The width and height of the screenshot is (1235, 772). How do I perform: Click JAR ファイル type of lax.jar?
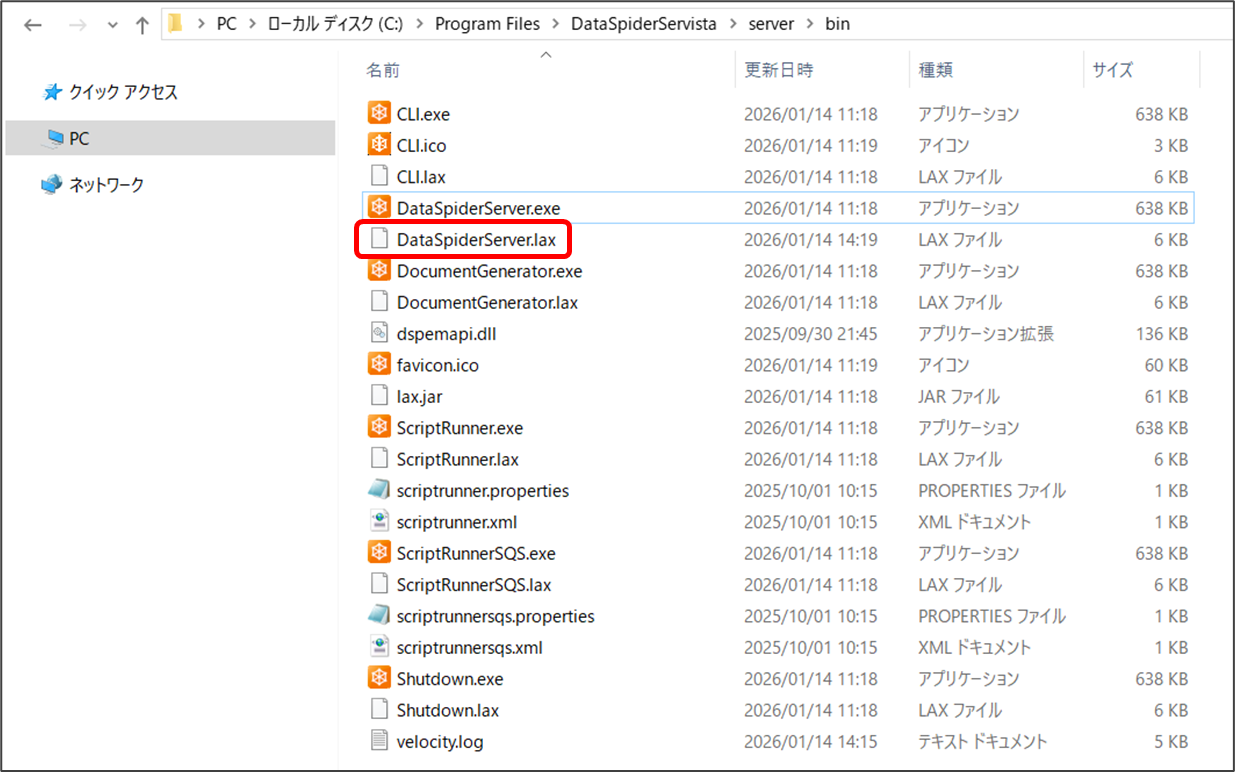pyautogui.click(x=959, y=397)
